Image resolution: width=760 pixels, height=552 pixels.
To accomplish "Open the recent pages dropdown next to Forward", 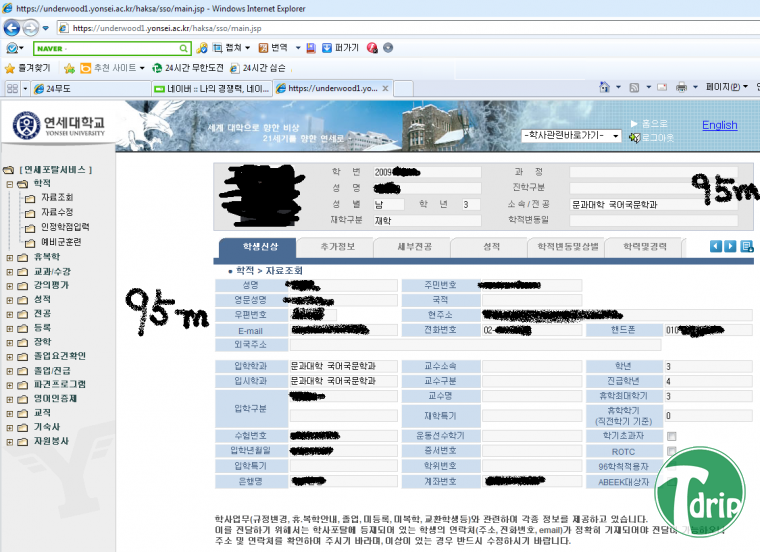I will 46,28.
